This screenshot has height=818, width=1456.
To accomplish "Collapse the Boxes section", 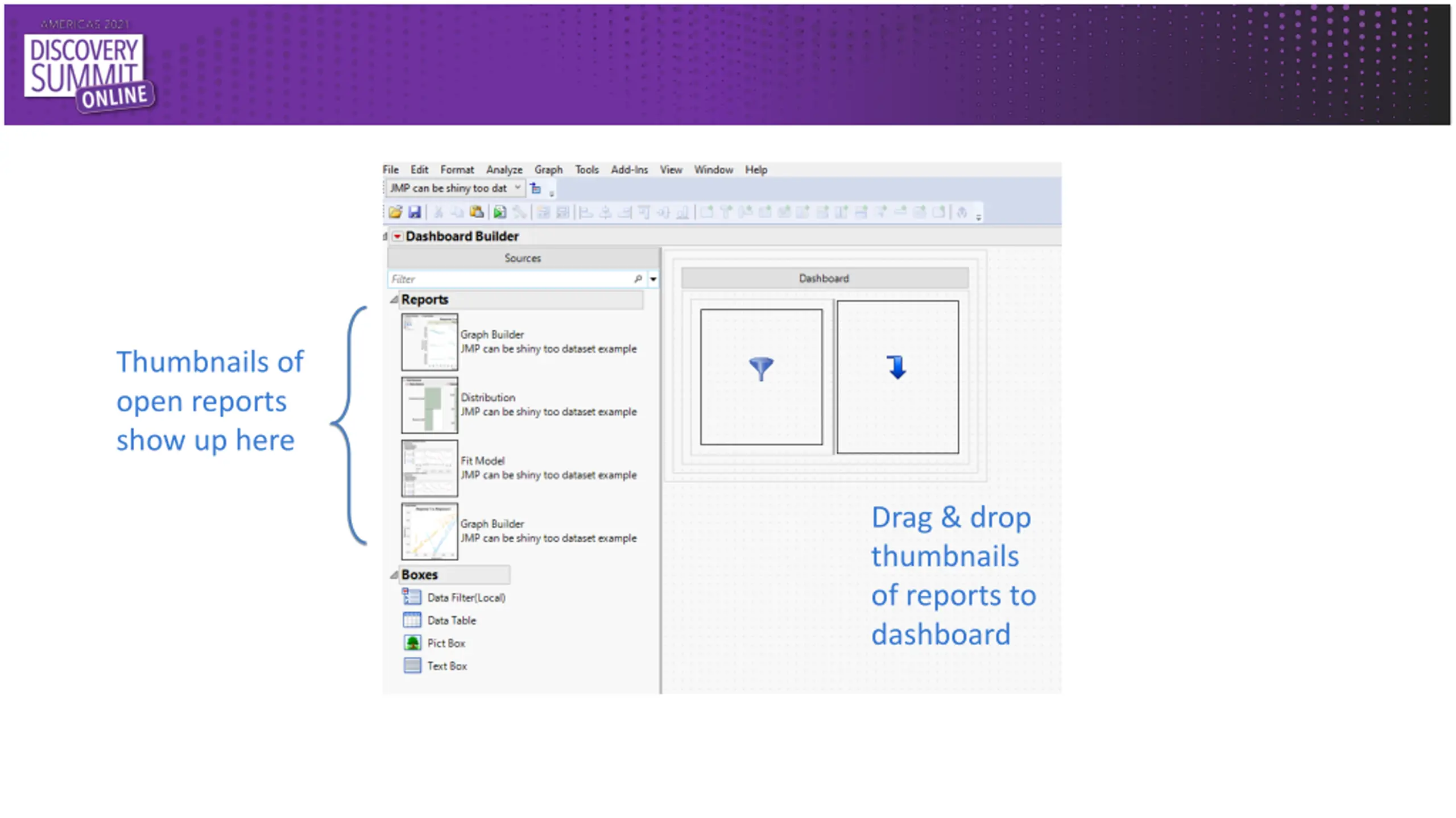I will pos(394,575).
